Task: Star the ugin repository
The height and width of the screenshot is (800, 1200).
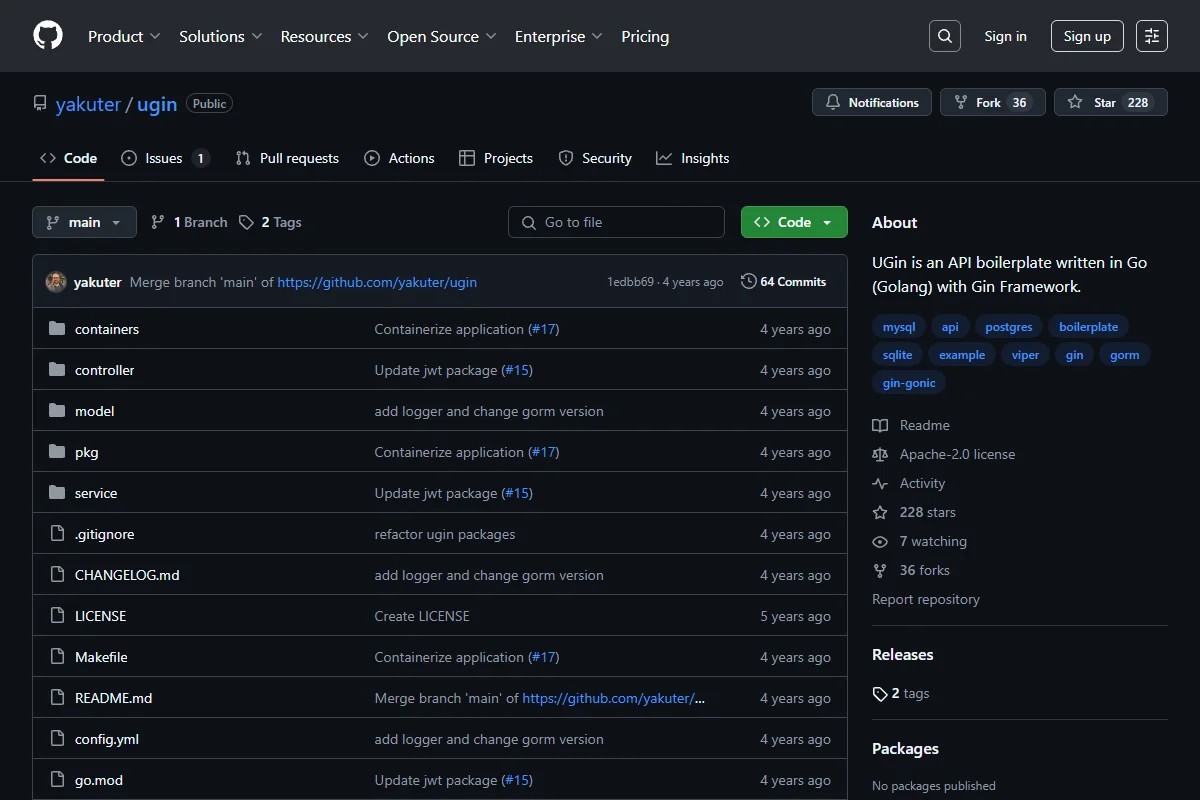Action: (x=1110, y=102)
